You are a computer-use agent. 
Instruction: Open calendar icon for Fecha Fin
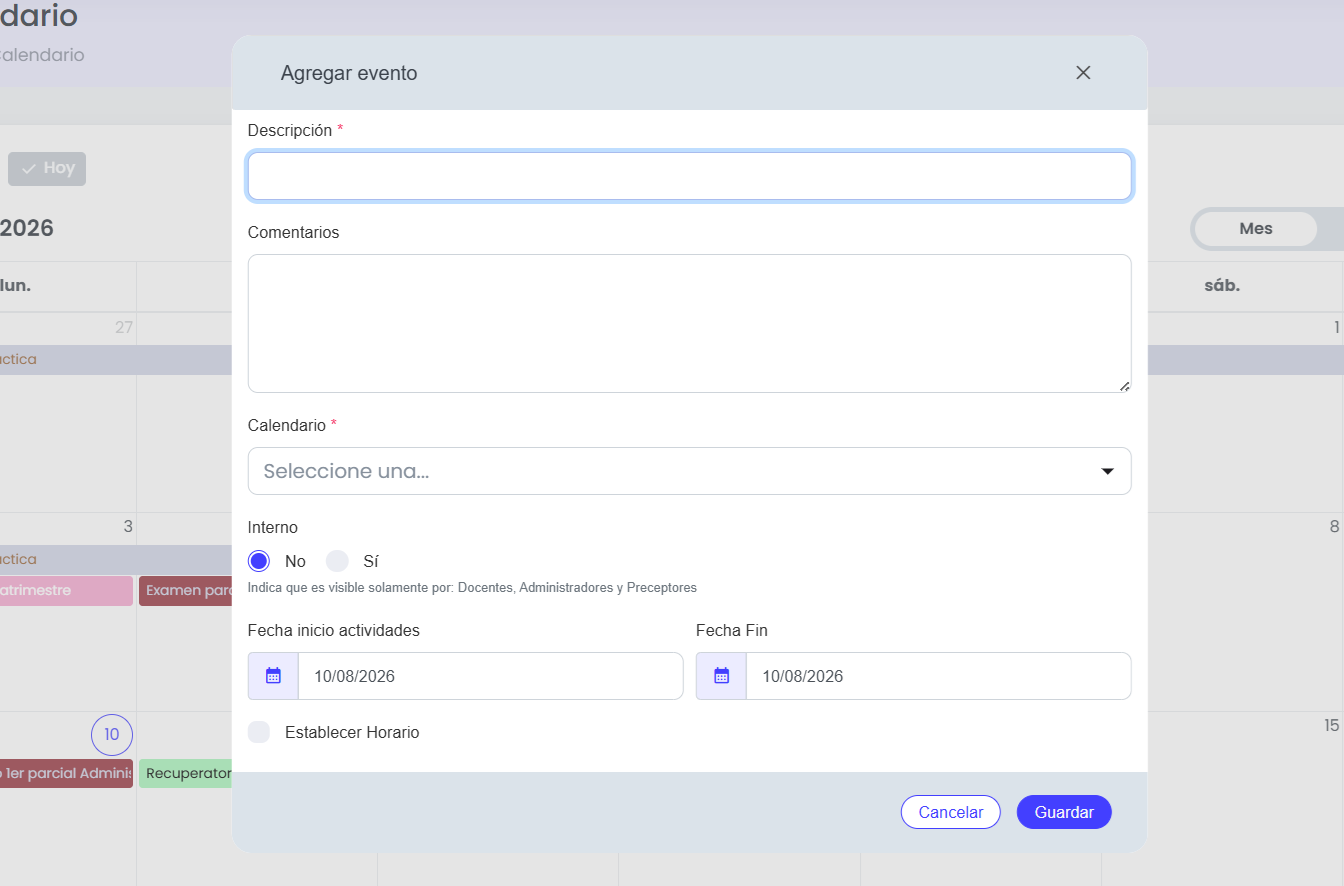721,676
